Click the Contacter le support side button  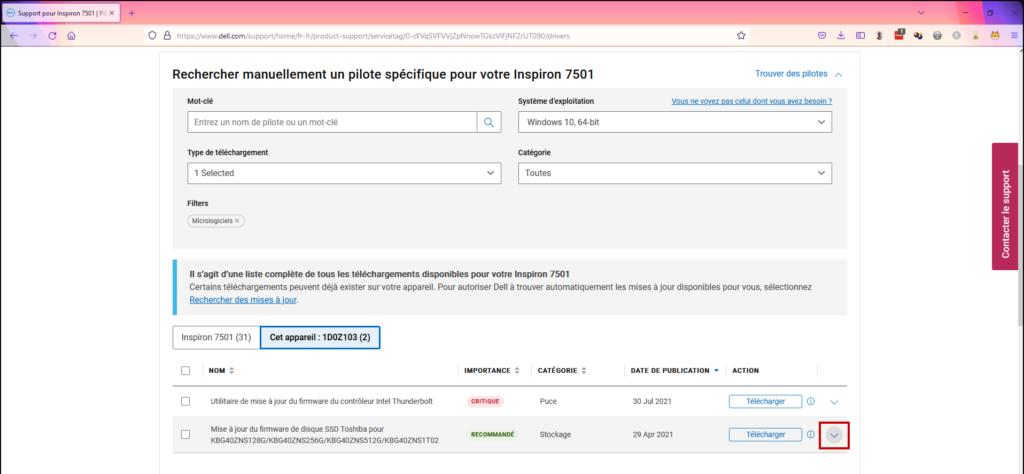point(1005,206)
